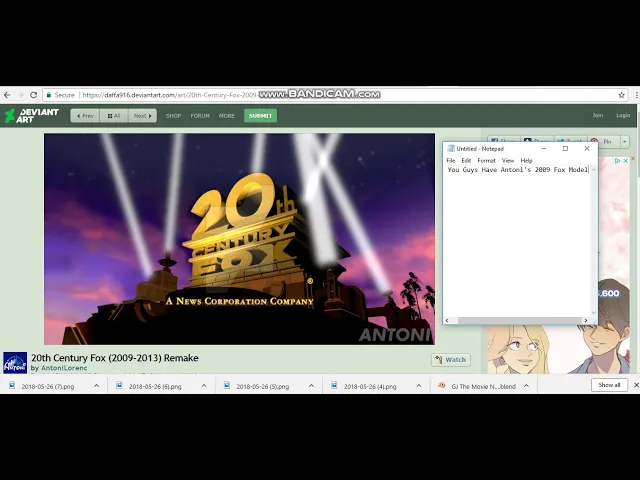Click the Join link
The height and width of the screenshot is (480, 640).
[598, 116]
